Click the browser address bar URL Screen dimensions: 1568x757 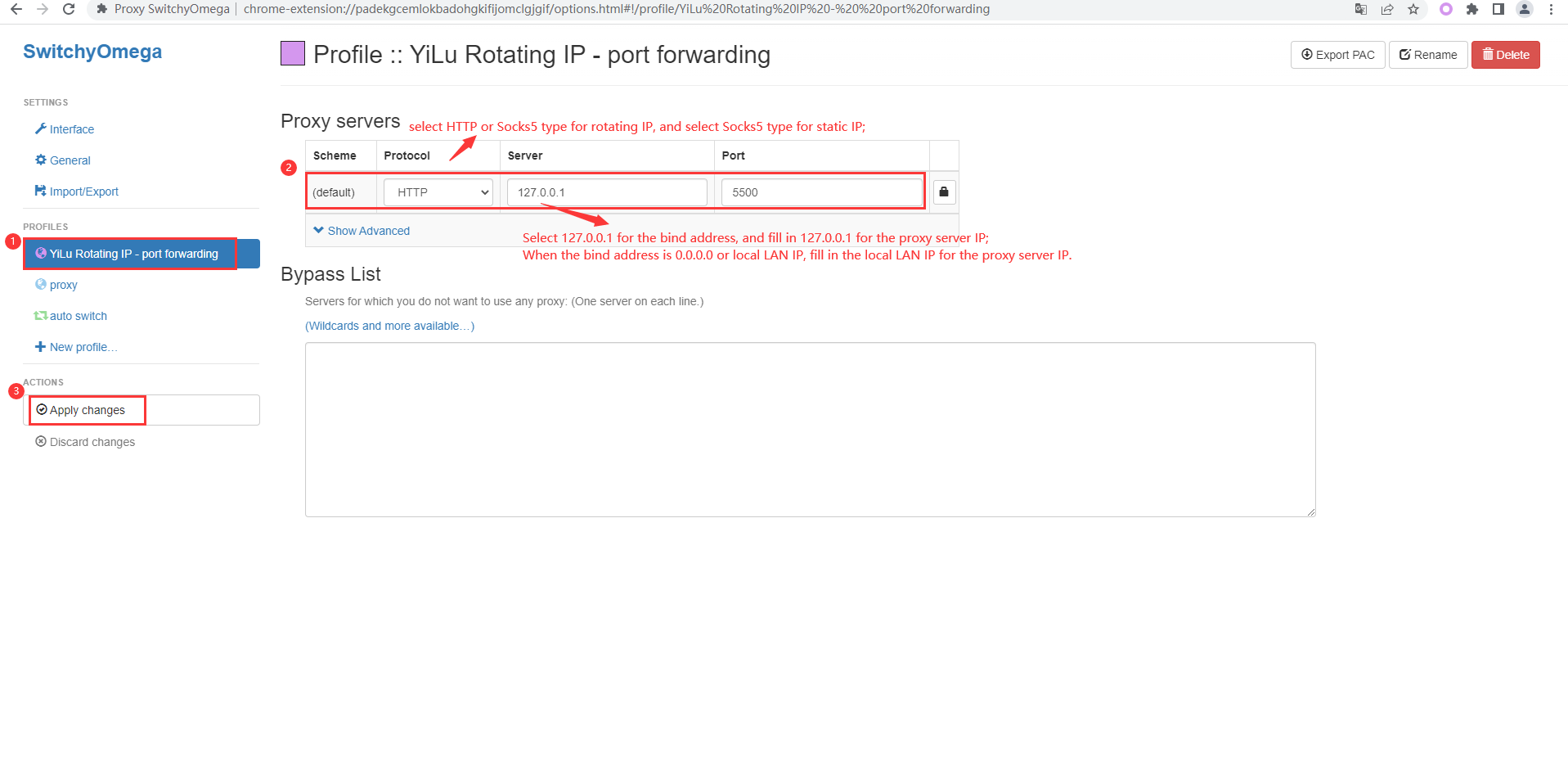coord(617,9)
